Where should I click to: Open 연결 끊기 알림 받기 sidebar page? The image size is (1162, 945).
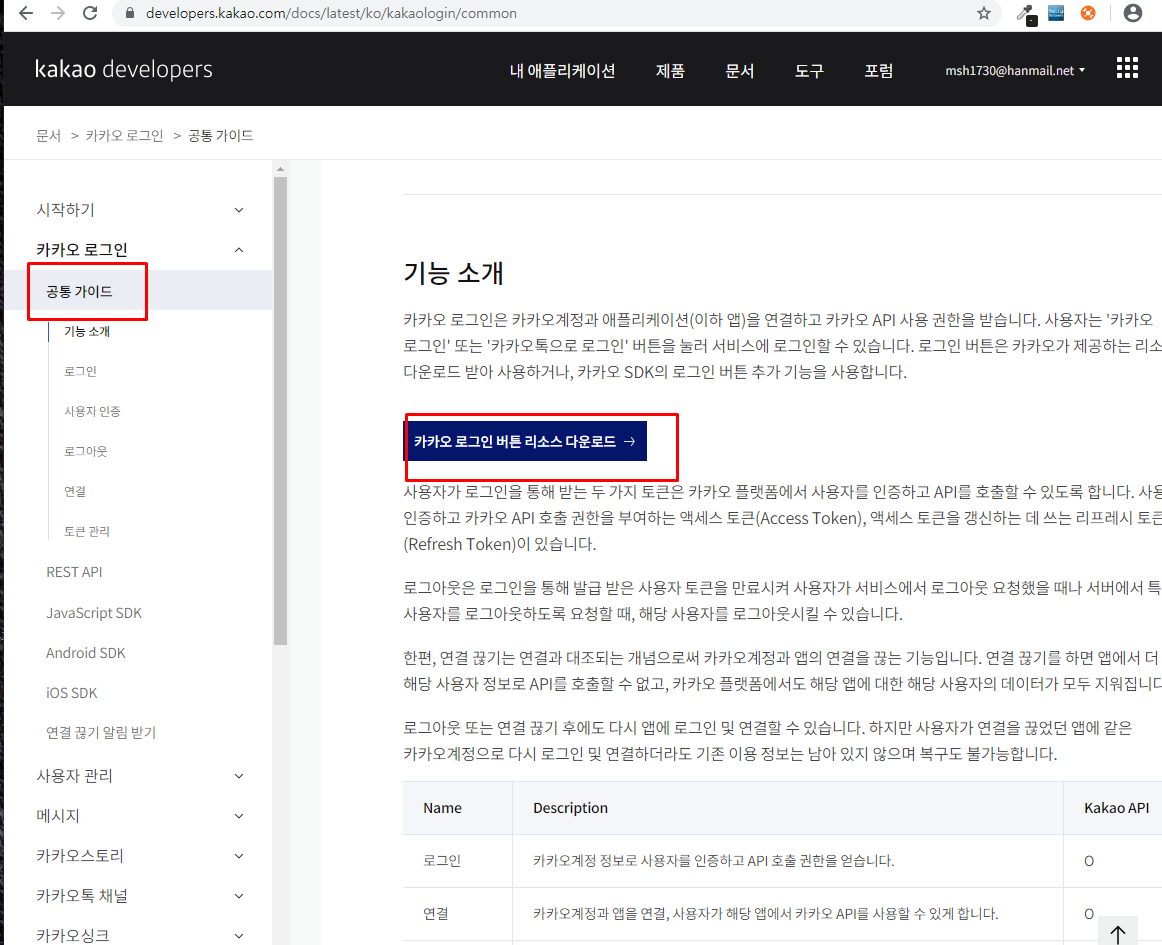(x=101, y=733)
